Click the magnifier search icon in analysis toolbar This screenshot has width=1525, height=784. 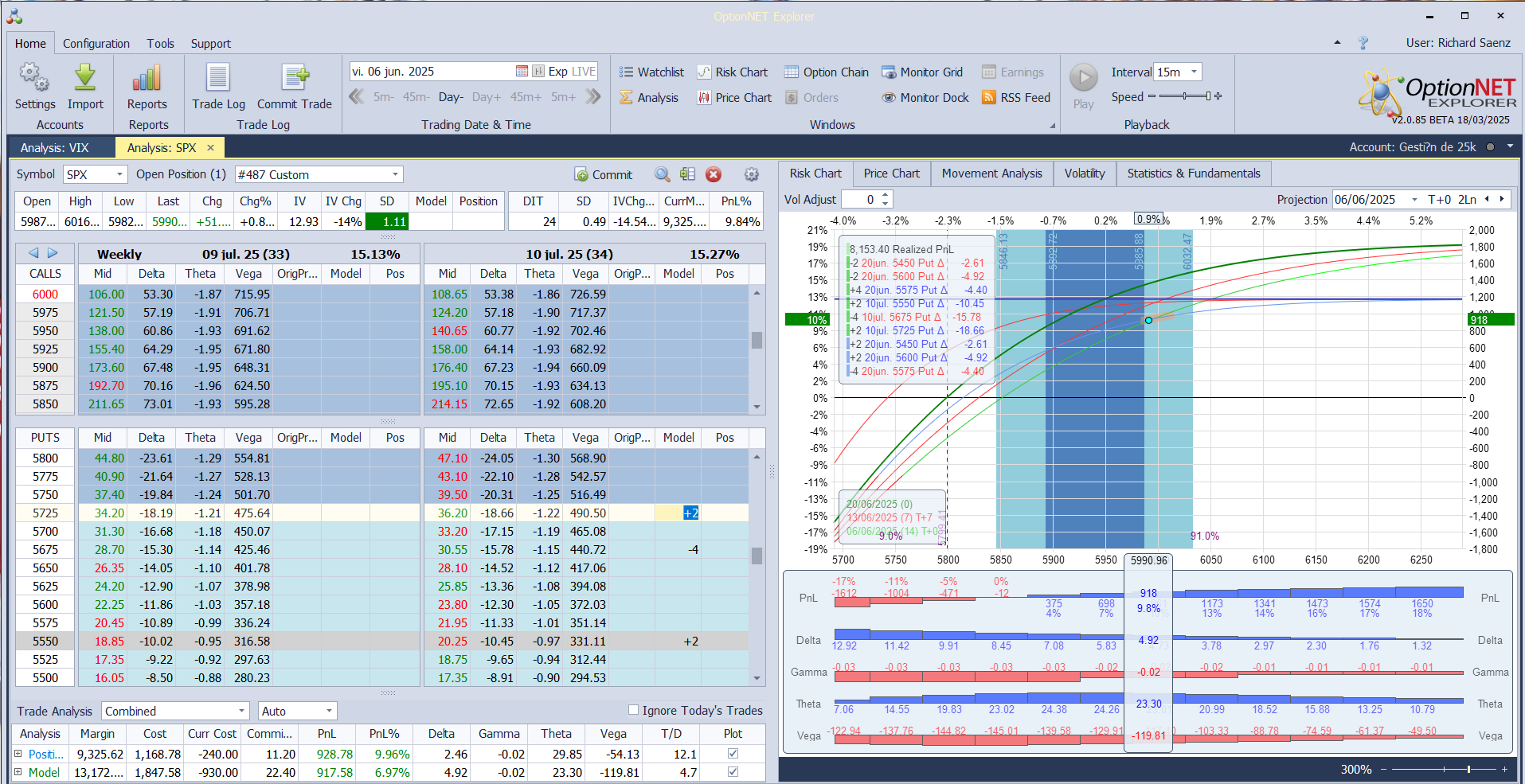[662, 174]
